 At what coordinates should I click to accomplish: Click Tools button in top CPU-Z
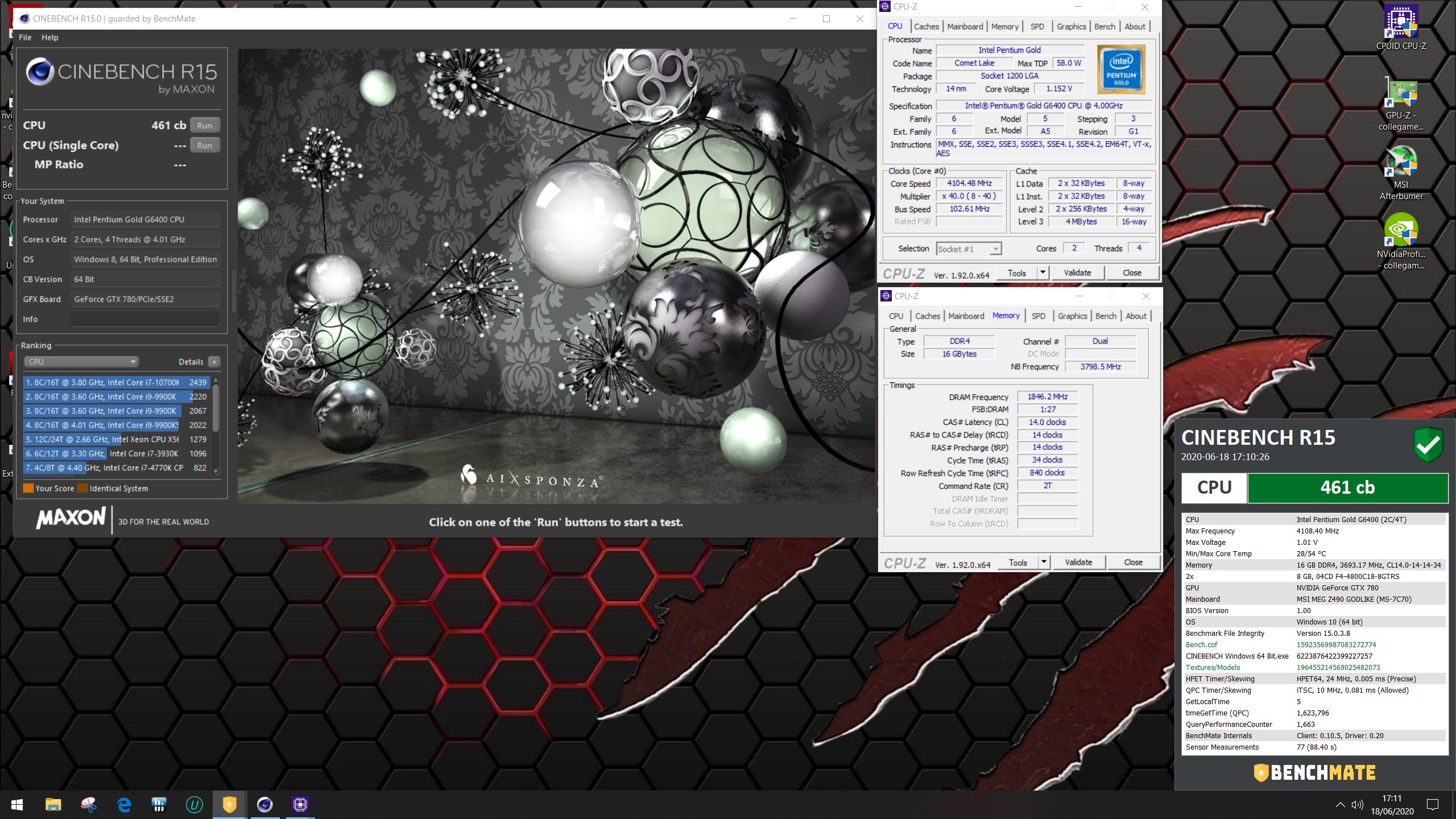(x=1016, y=273)
